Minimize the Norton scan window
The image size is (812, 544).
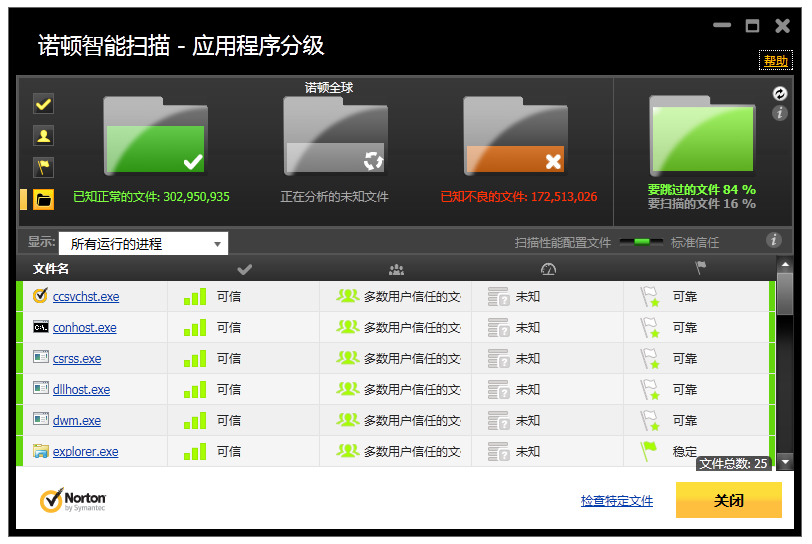coord(722,25)
